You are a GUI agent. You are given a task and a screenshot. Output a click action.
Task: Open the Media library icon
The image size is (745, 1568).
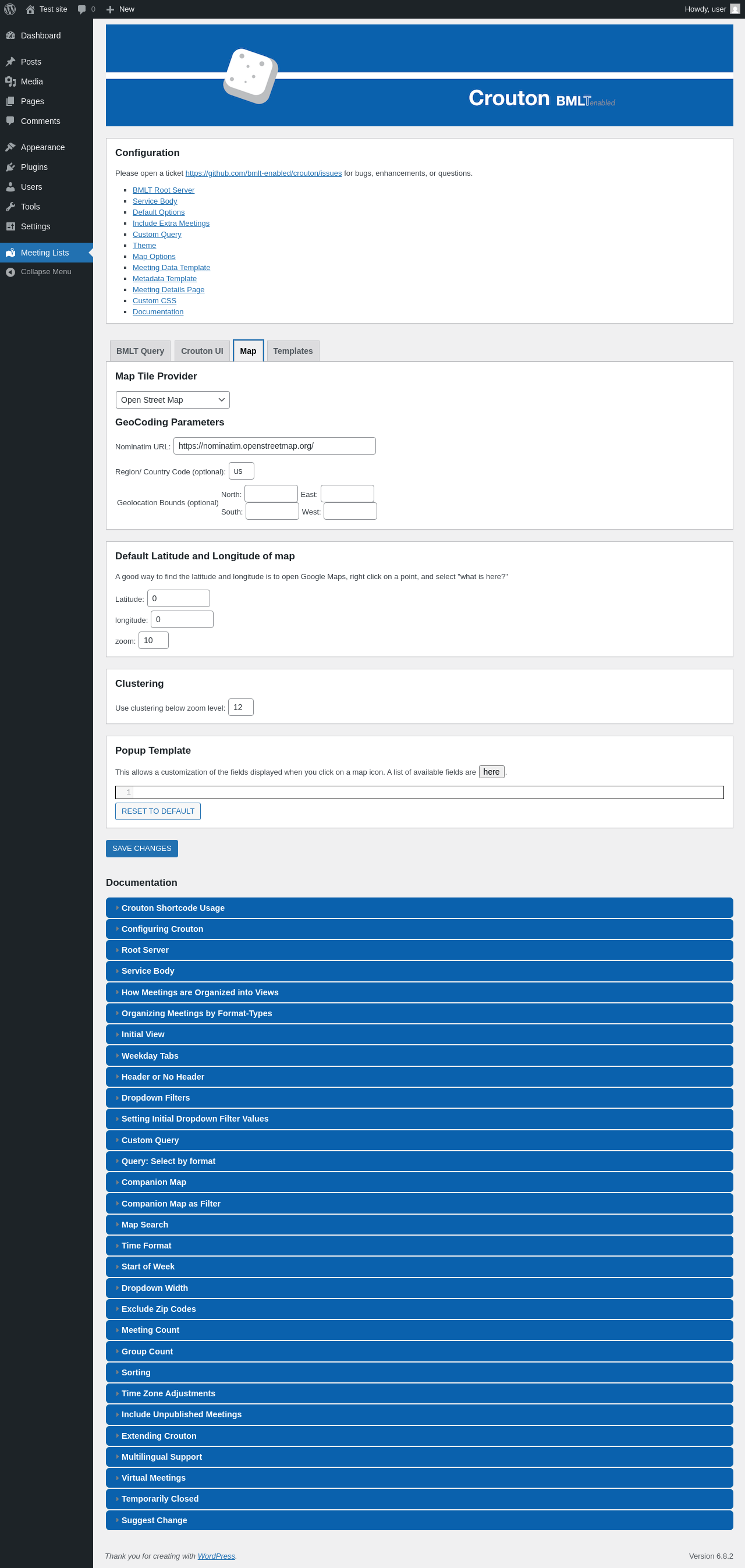(x=10, y=81)
